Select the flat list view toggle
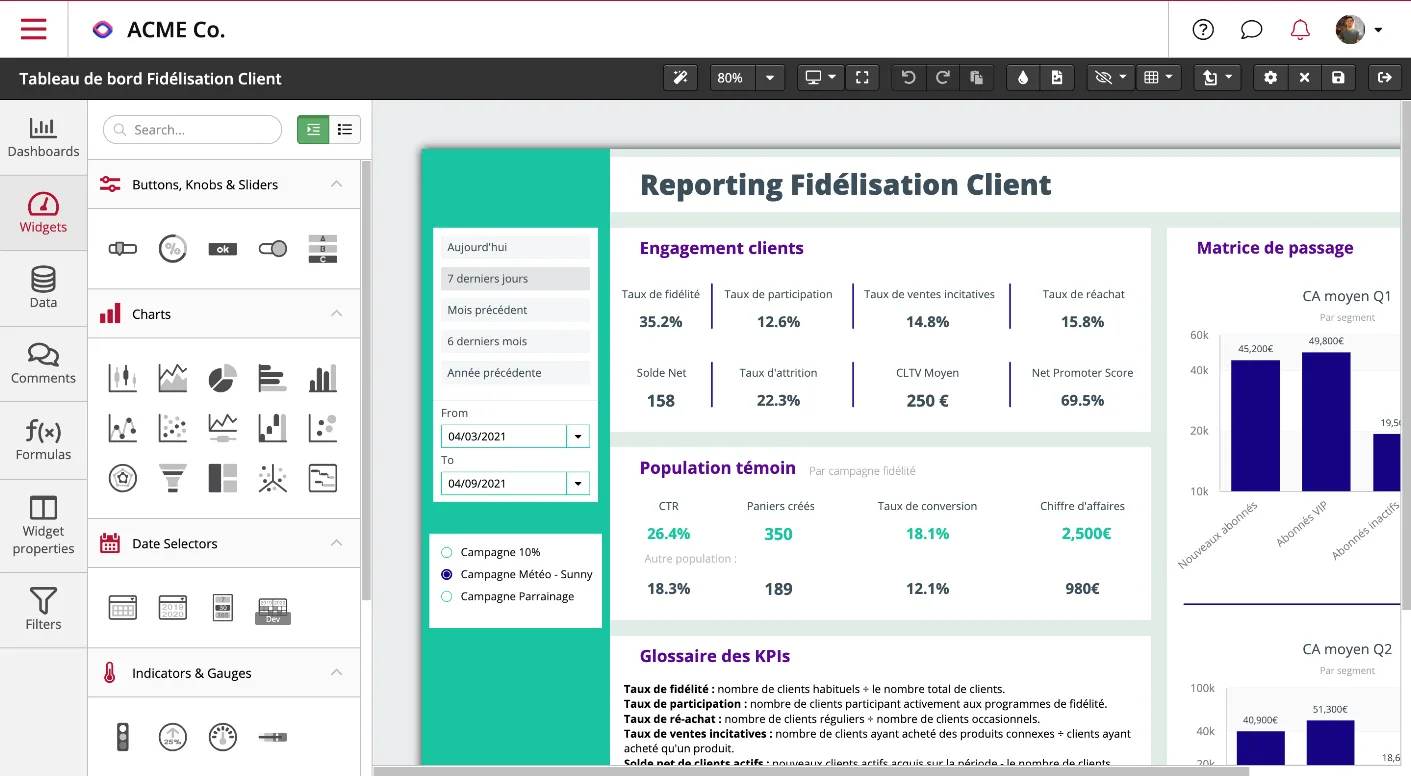 pyautogui.click(x=345, y=129)
